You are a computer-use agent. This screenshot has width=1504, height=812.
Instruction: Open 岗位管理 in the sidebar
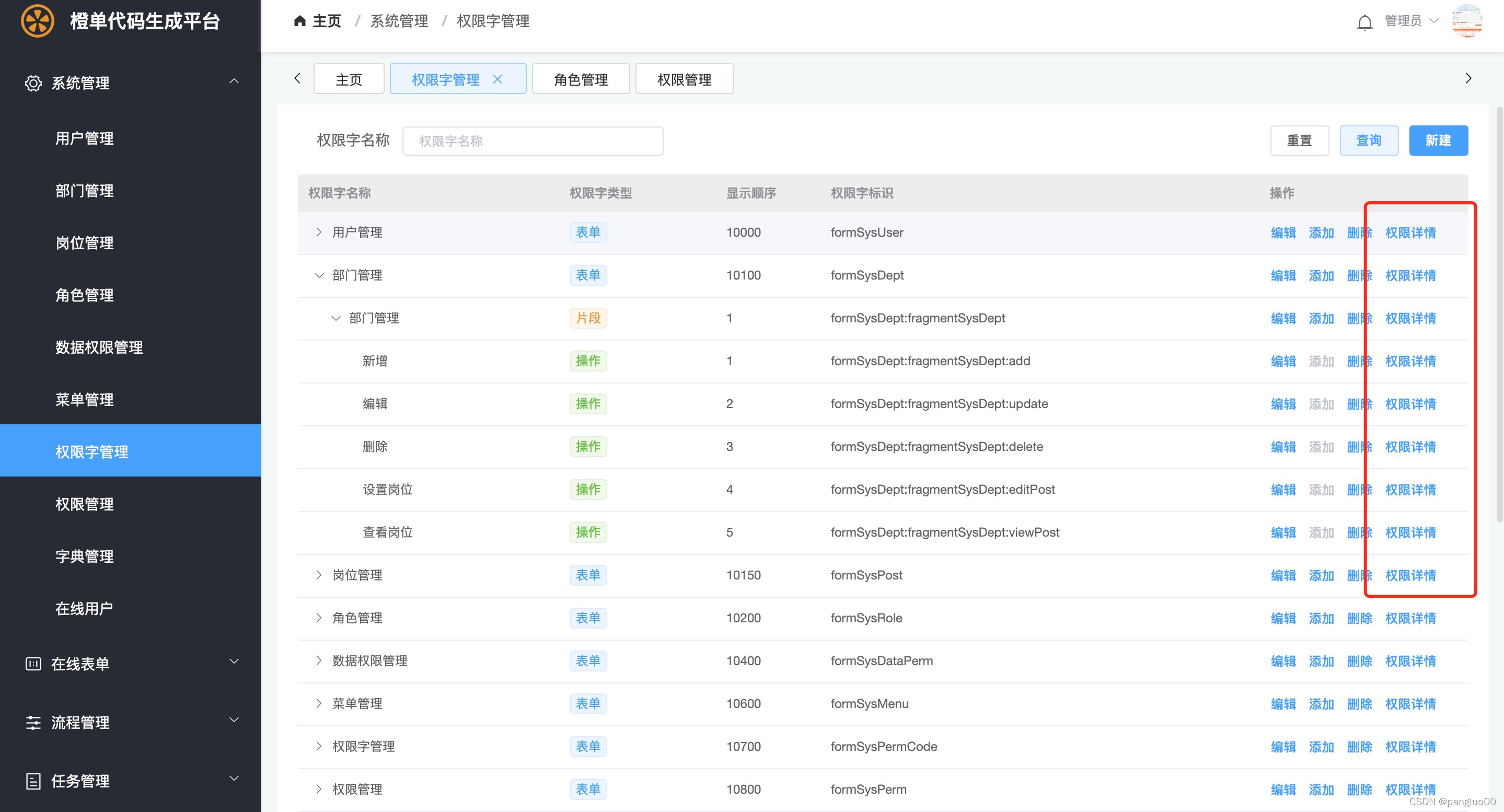(130, 243)
